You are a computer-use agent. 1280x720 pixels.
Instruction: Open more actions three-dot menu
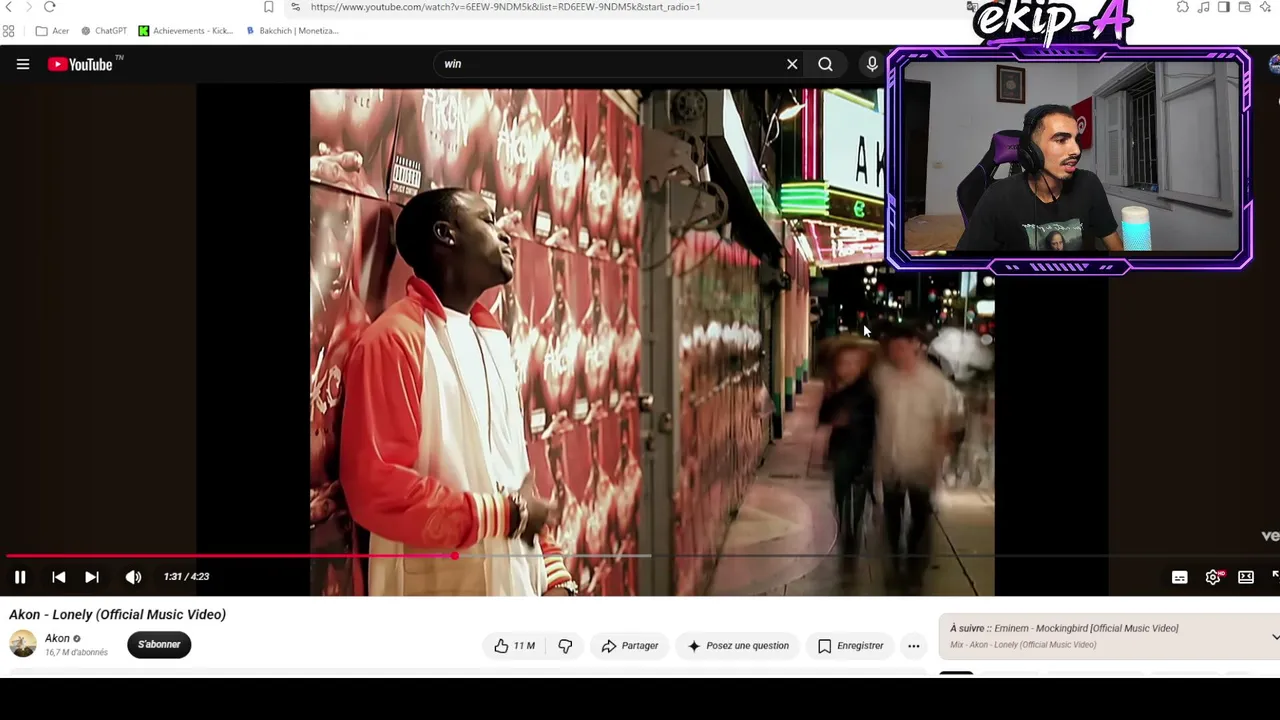(914, 646)
